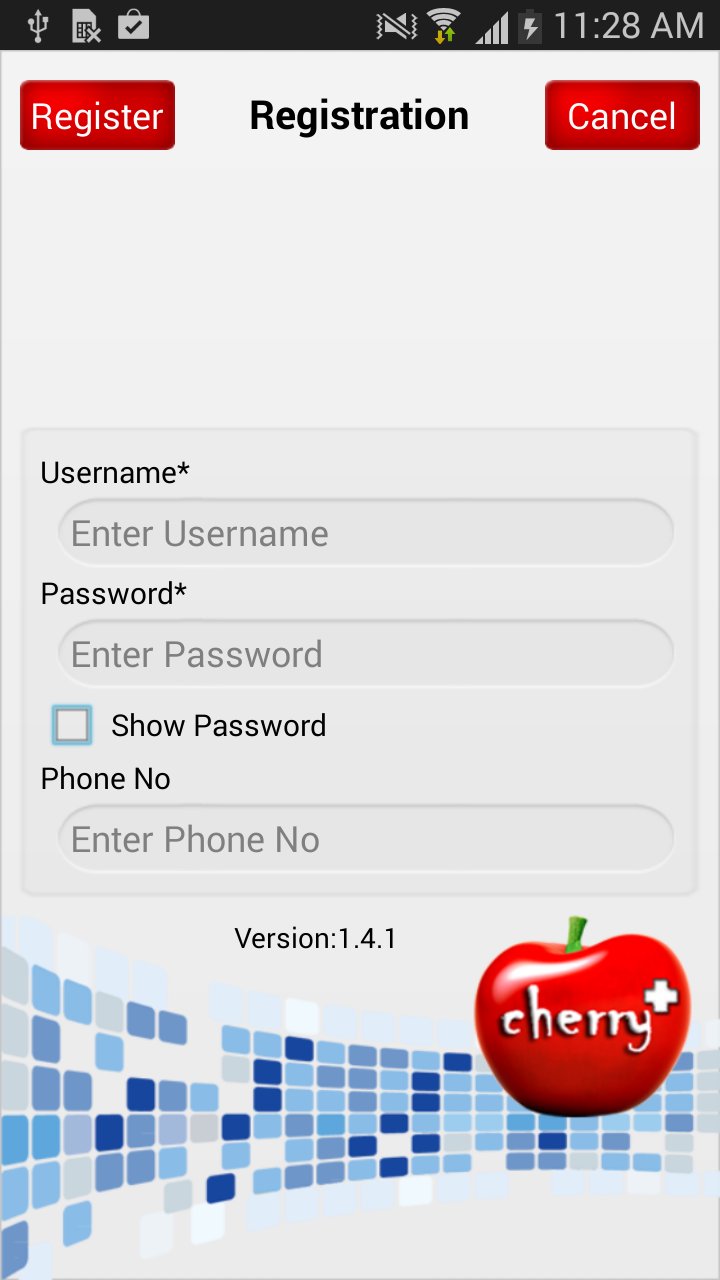Tap the SIM card error icon

[x=87, y=26]
